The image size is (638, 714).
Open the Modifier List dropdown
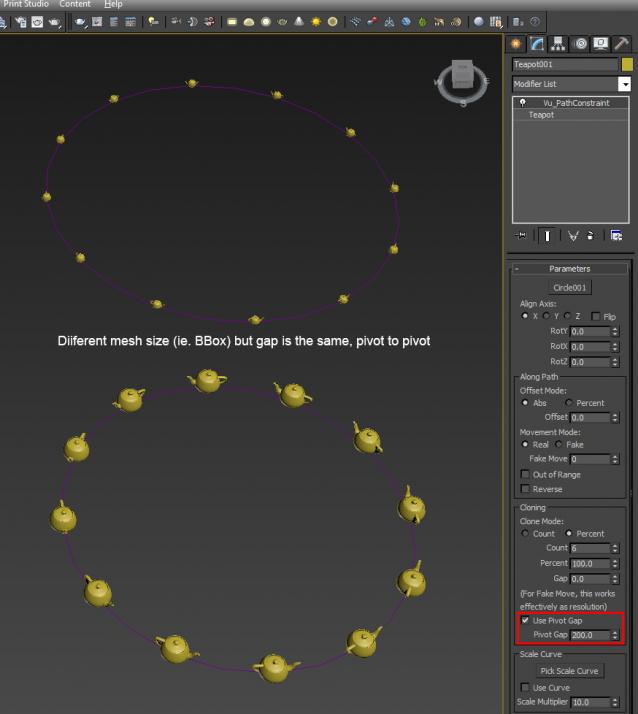pyautogui.click(x=624, y=85)
